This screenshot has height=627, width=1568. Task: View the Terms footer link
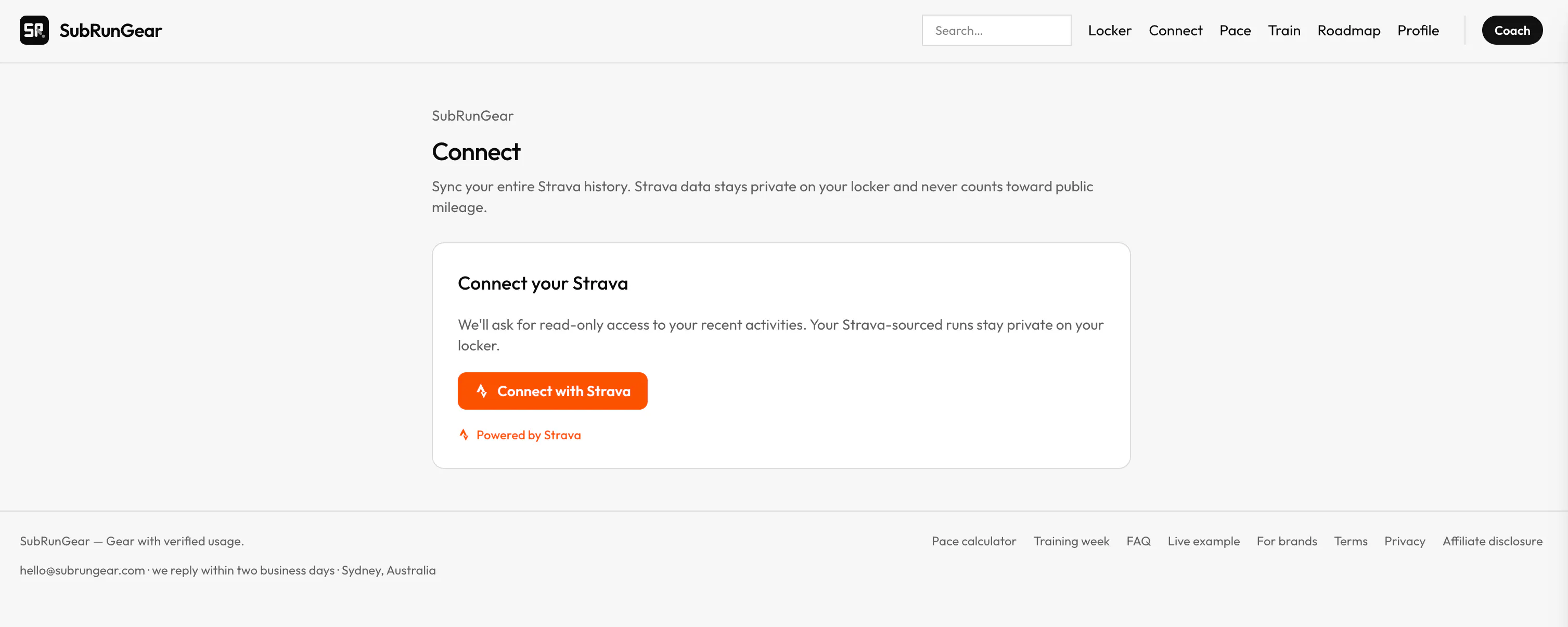(x=1350, y=541)
